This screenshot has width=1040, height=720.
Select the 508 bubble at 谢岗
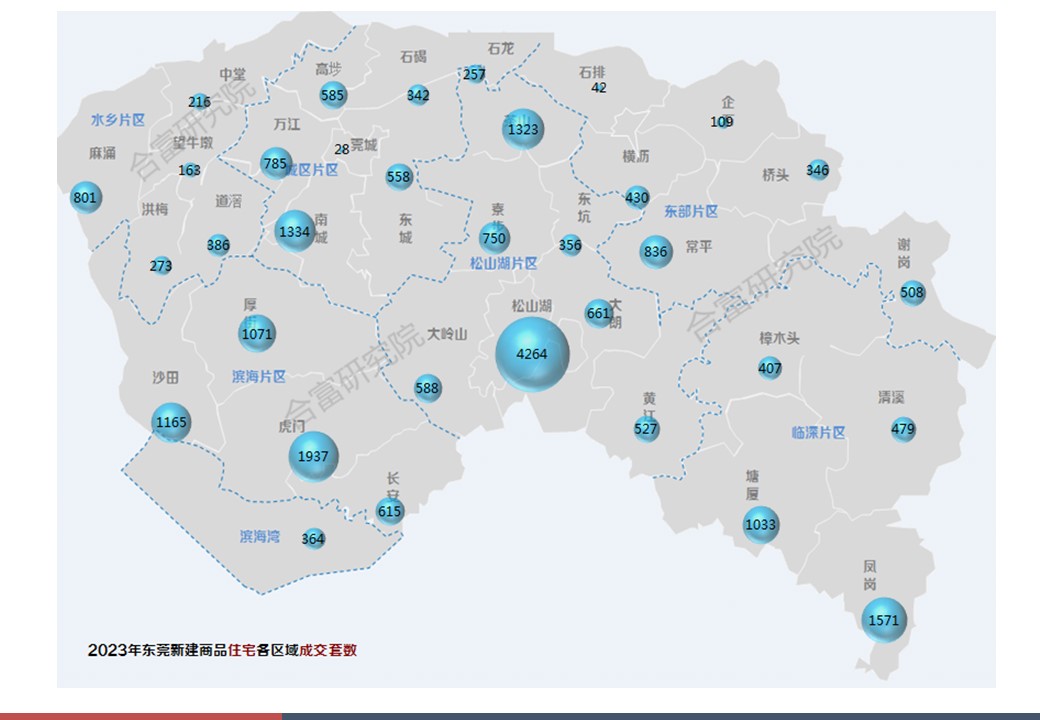pyautogui.click(x=912, y=293)
